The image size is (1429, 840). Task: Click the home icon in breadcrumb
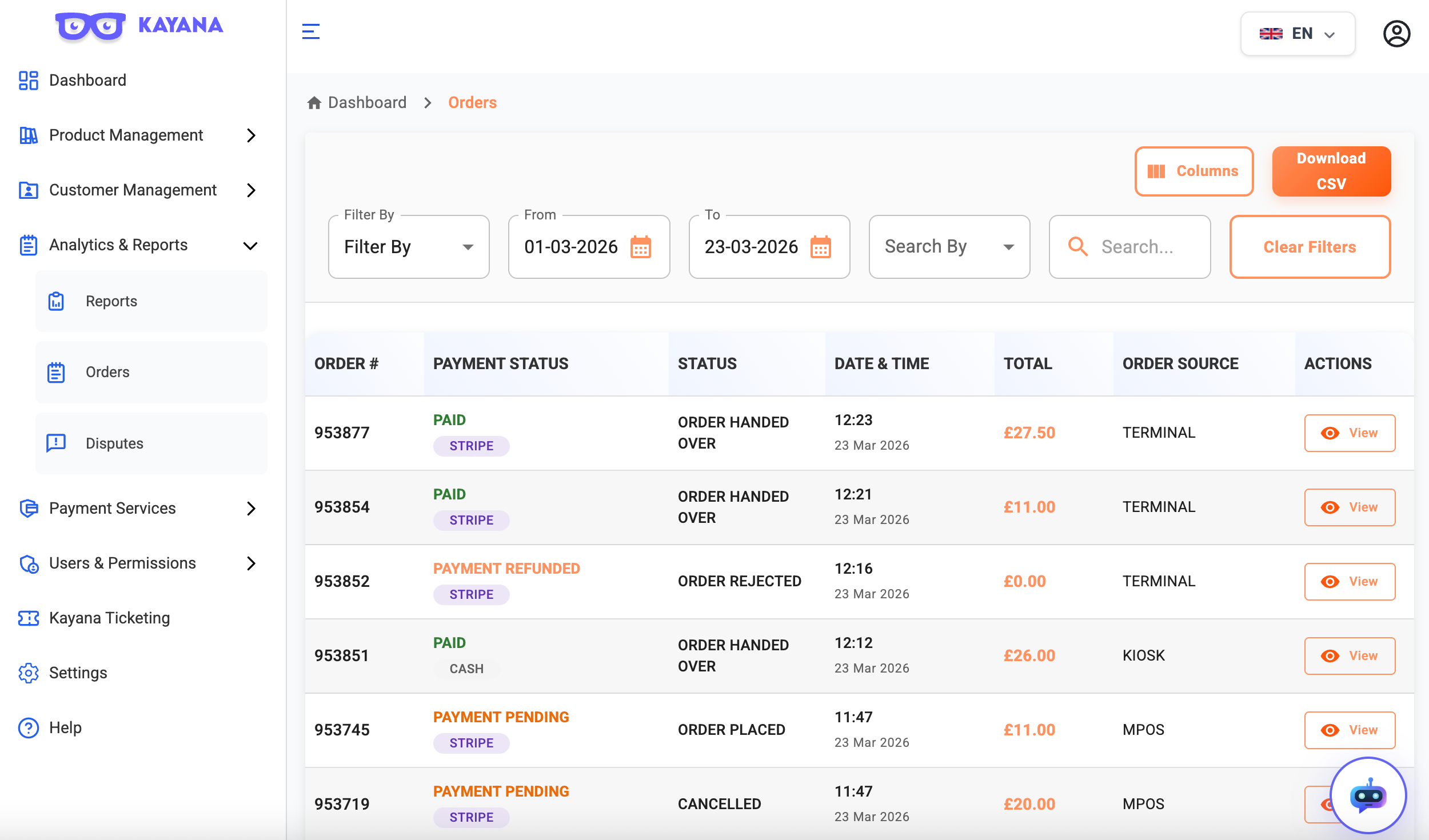(x=314, y=103)
